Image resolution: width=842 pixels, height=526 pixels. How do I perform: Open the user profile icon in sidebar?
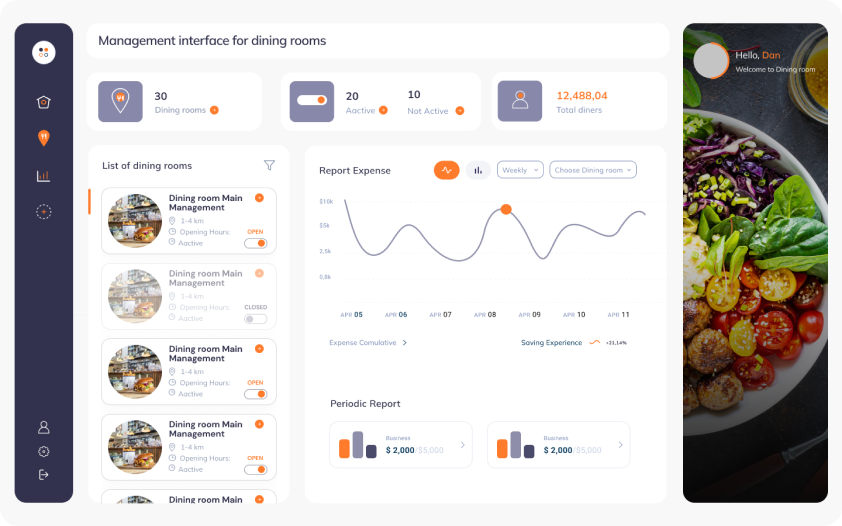tap(43, 427)
